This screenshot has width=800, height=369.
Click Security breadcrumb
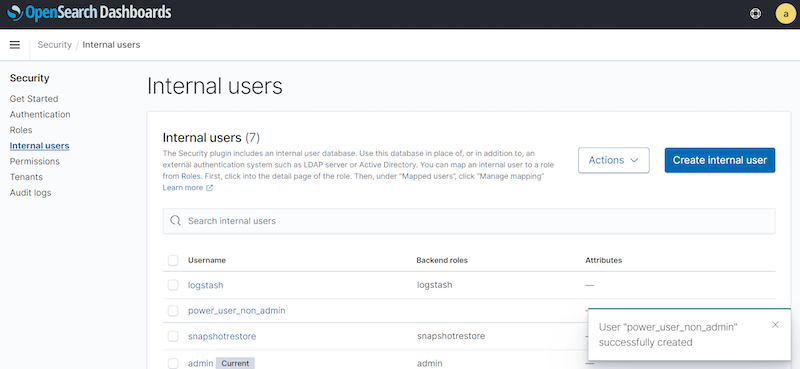55,45
